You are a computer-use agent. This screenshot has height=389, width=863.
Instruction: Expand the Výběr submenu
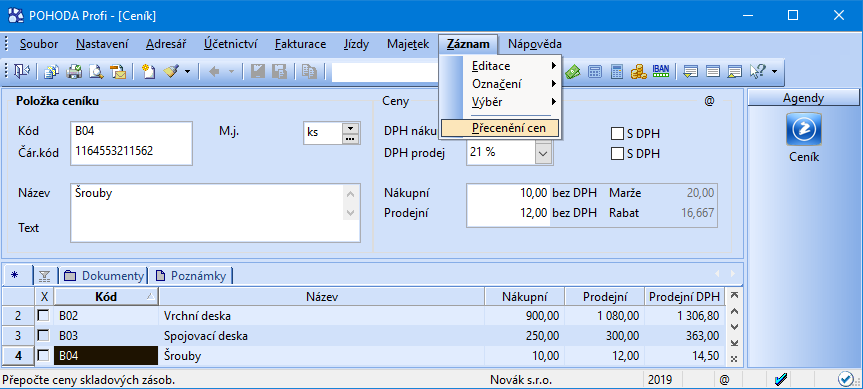pos(501,102)
